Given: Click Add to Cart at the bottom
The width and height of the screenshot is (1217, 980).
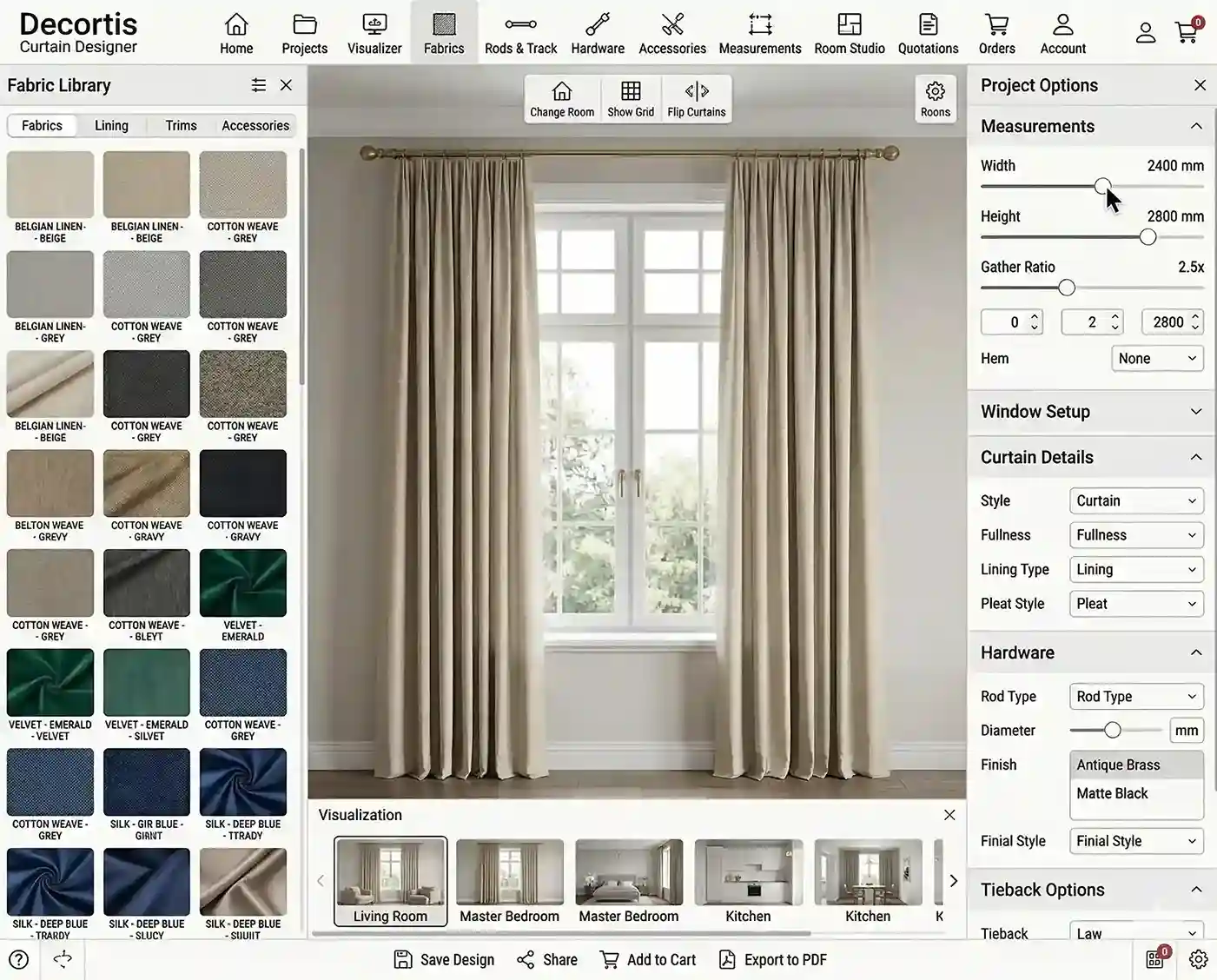Looking at the screenshot, I should pyautogui.click(x=647, y=959).
